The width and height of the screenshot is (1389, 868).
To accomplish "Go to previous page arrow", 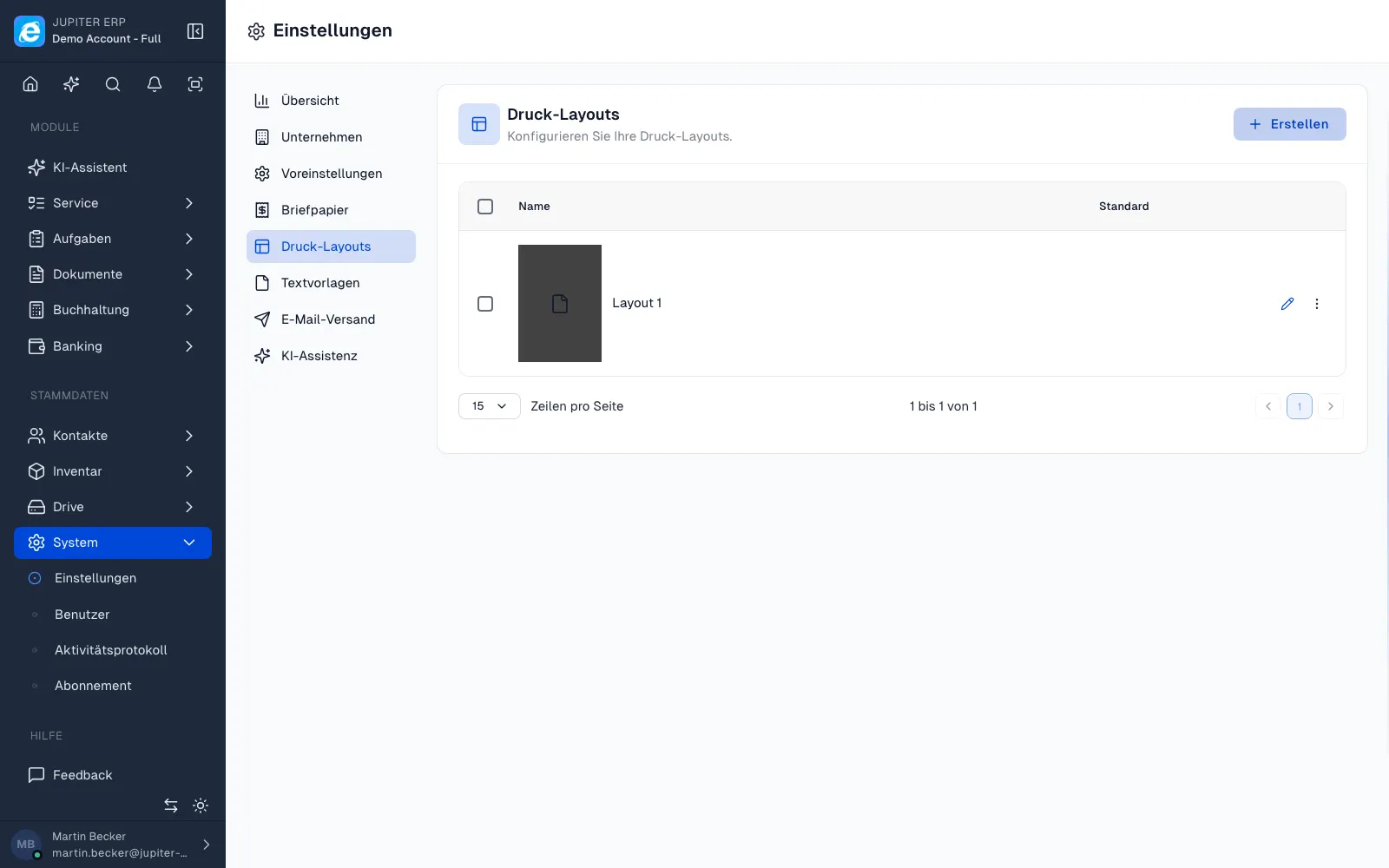I will tap(1268, 406).
